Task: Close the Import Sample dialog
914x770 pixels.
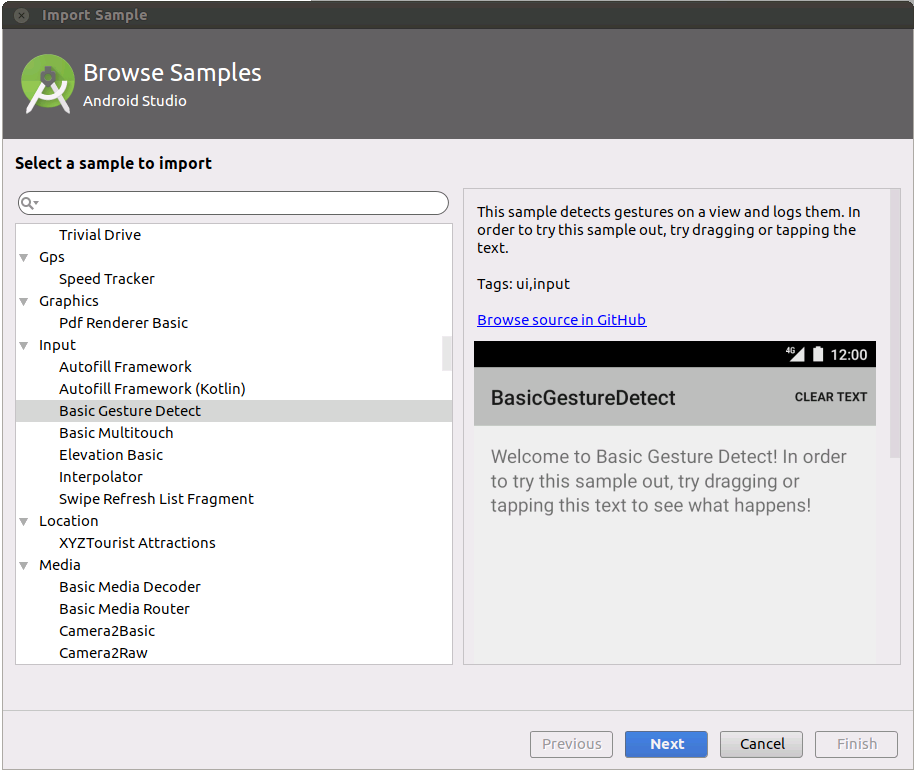Action: tap(22, 15)
